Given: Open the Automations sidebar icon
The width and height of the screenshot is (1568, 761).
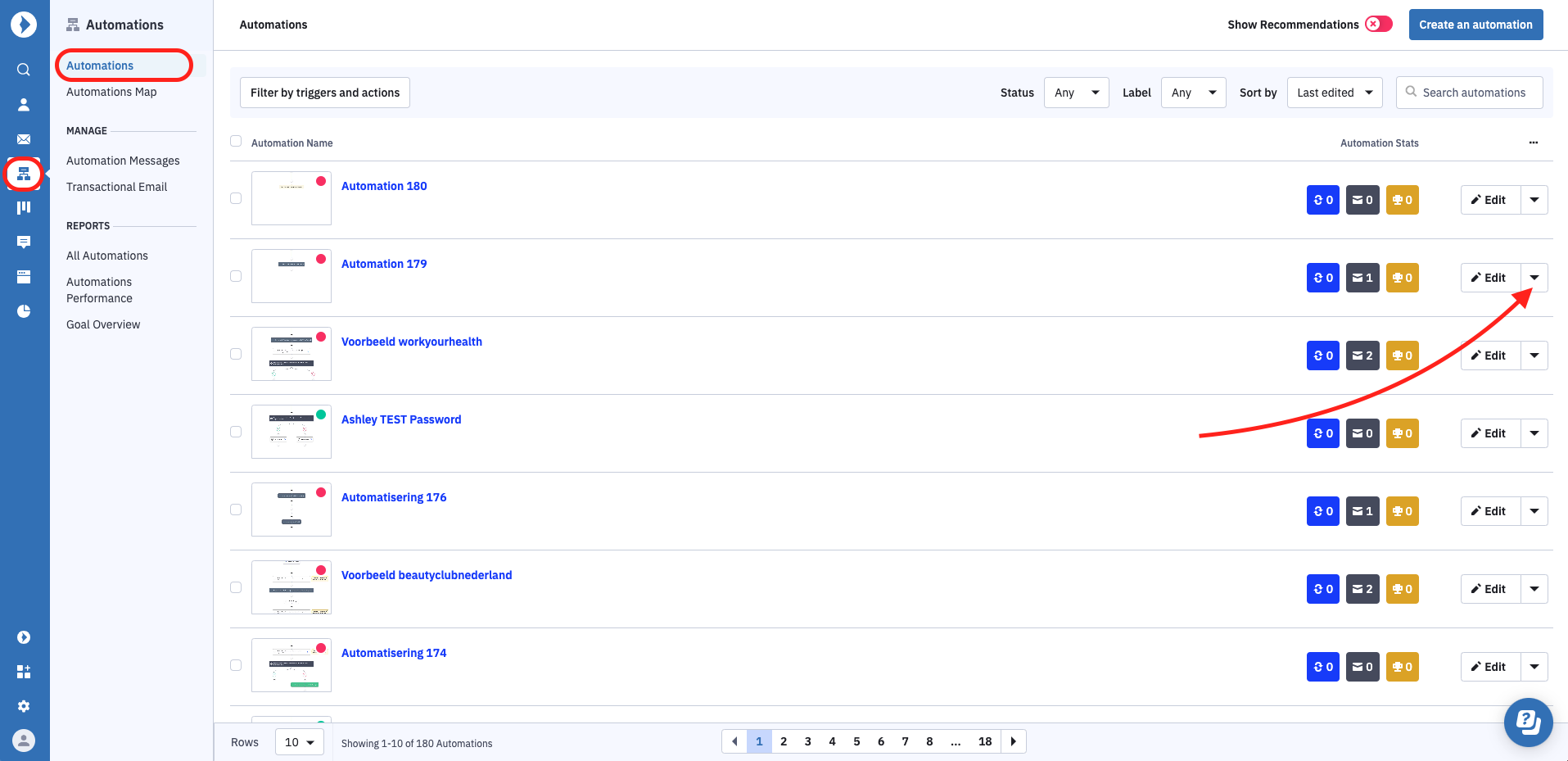Looking at the screenshot, I should [x=24, y=174].
